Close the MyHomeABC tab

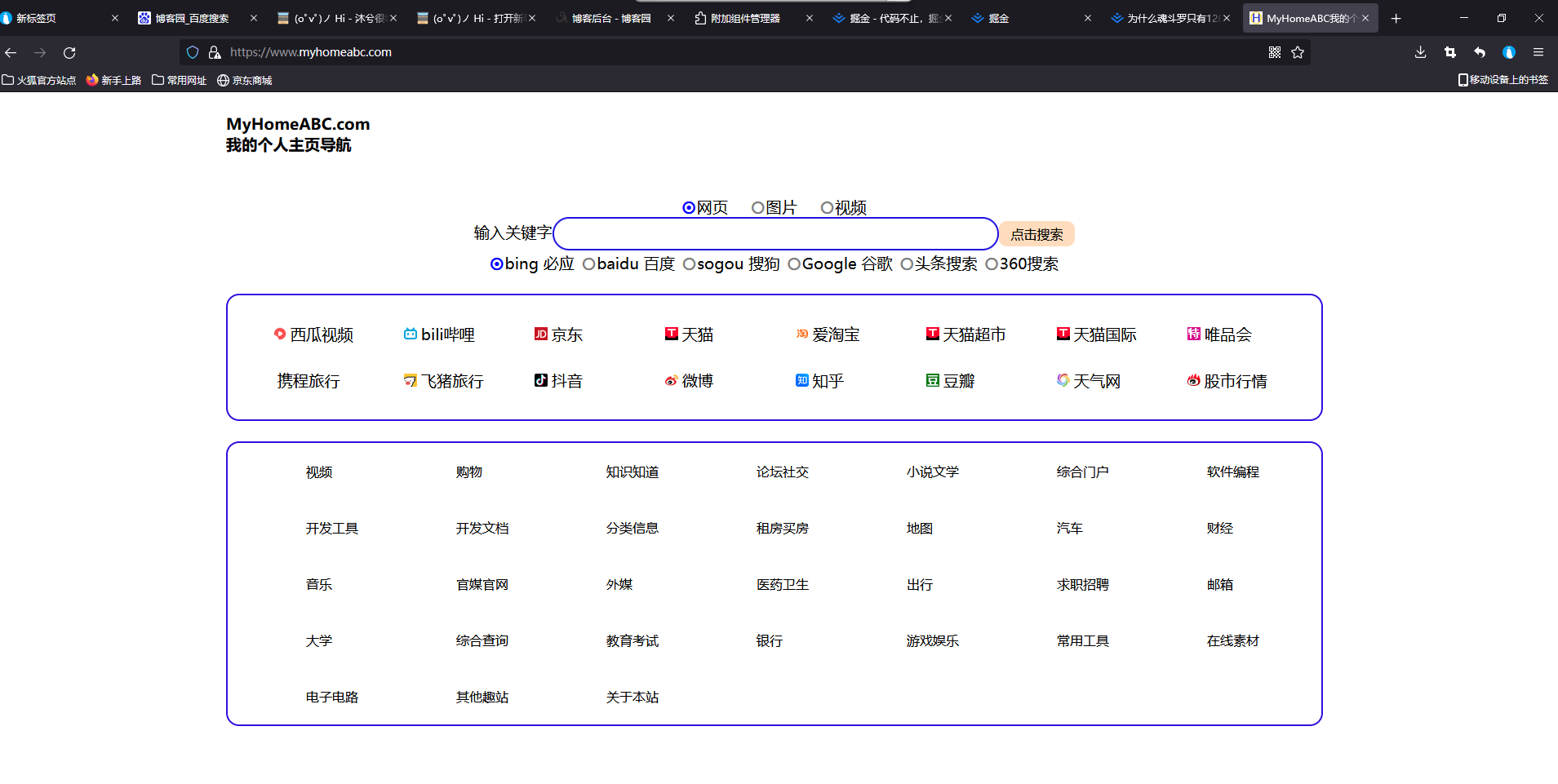tap(1365, 18)
